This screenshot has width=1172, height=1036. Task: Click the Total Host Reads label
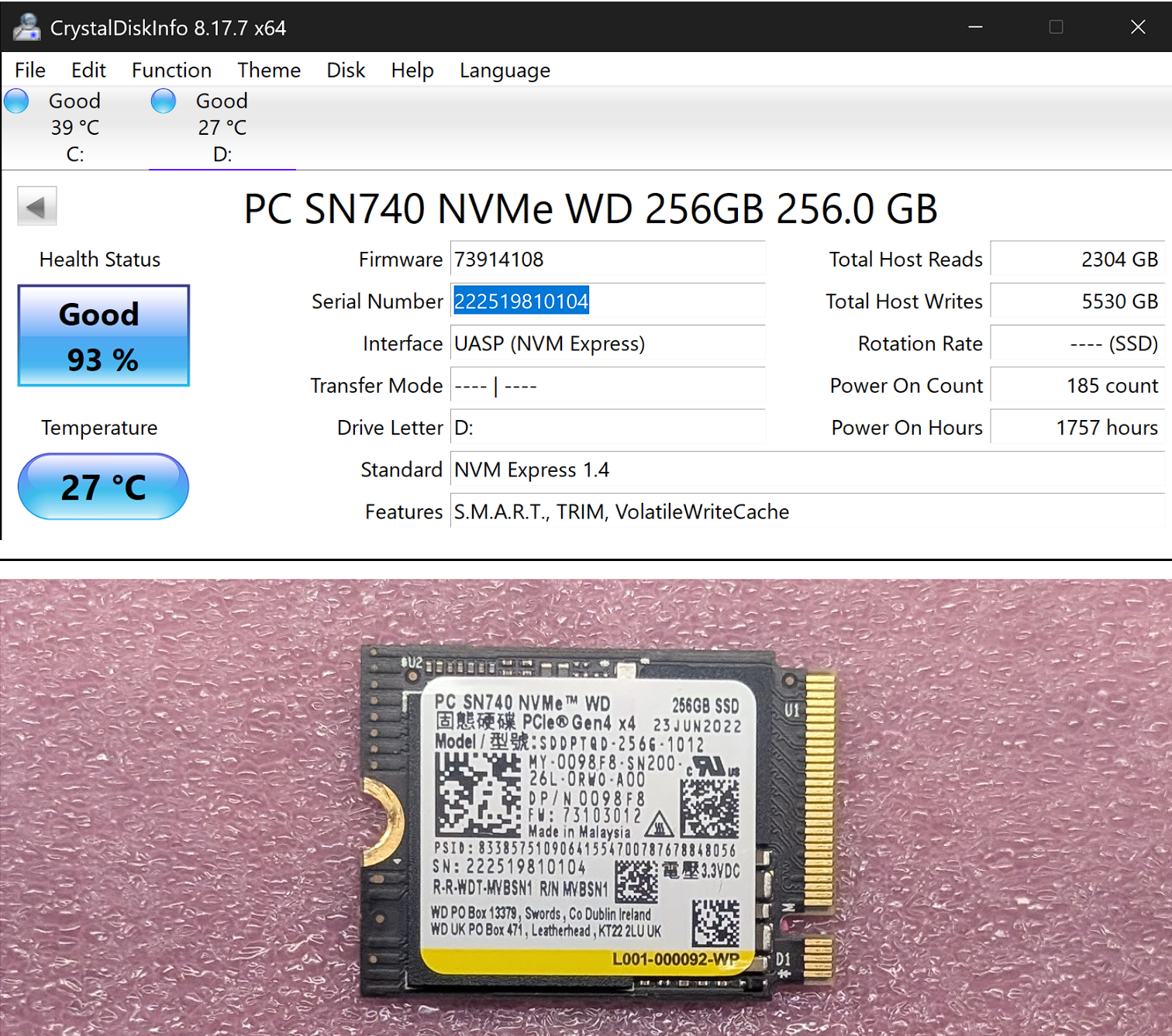906,260
